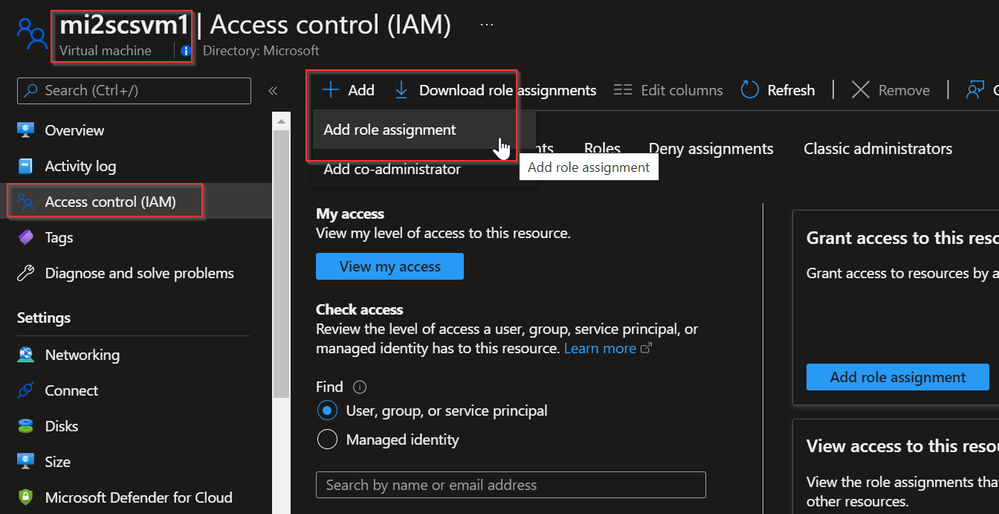Click the Search by name or email field
Image resolution: width=999 pixels, height=514 pixels.
click(x=511, y=485)
